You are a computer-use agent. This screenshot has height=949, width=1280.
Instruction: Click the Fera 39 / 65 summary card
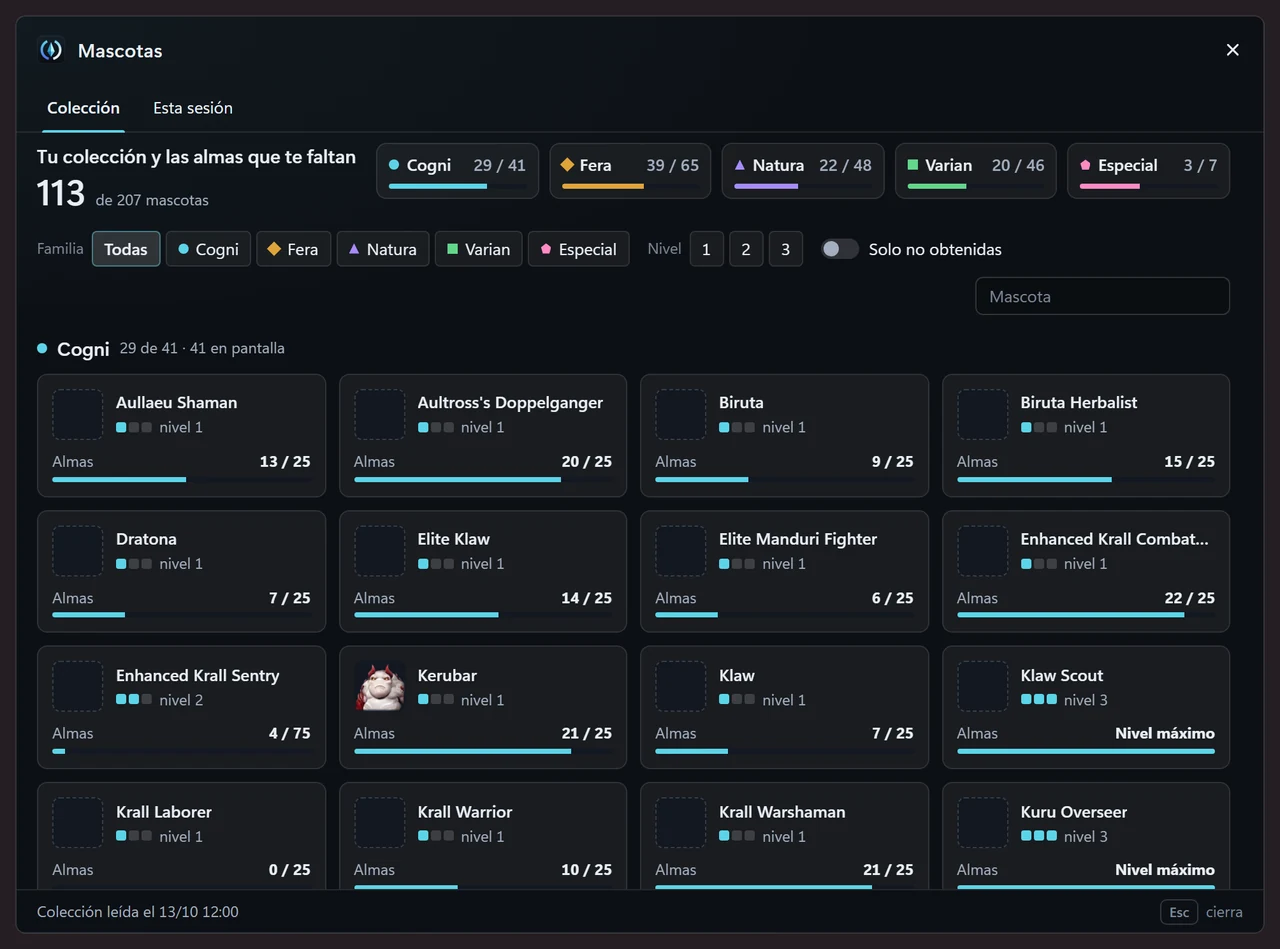click(x=630, y=171)
